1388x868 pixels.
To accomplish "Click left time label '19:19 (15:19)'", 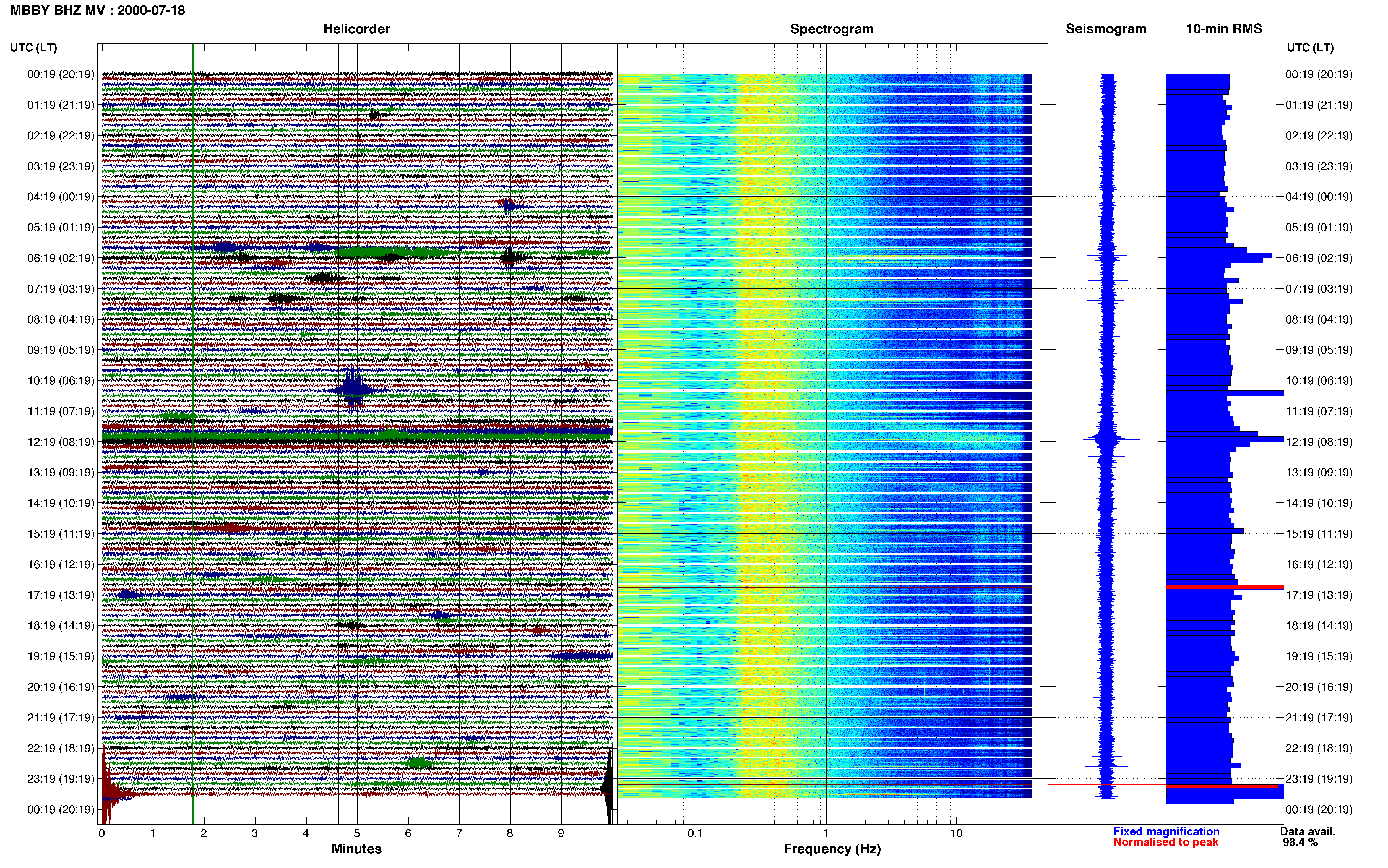I will click(61, 656).
